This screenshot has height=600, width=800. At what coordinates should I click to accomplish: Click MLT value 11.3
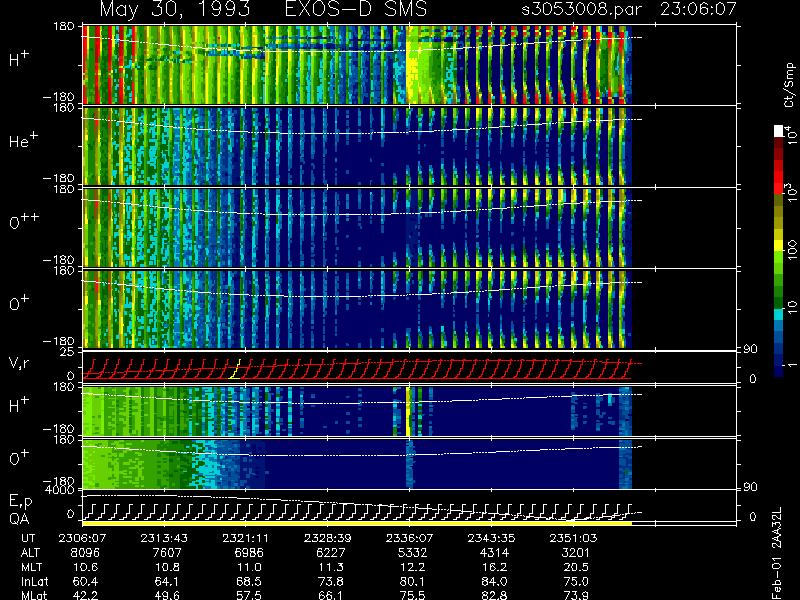tap(330, 567)
